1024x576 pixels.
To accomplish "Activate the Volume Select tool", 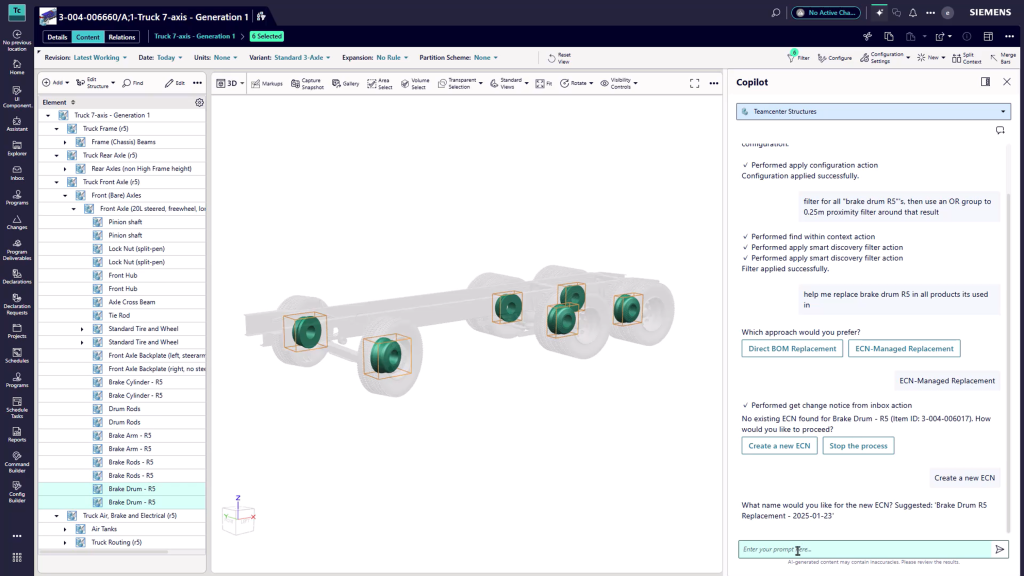I will tap(415, 84).
